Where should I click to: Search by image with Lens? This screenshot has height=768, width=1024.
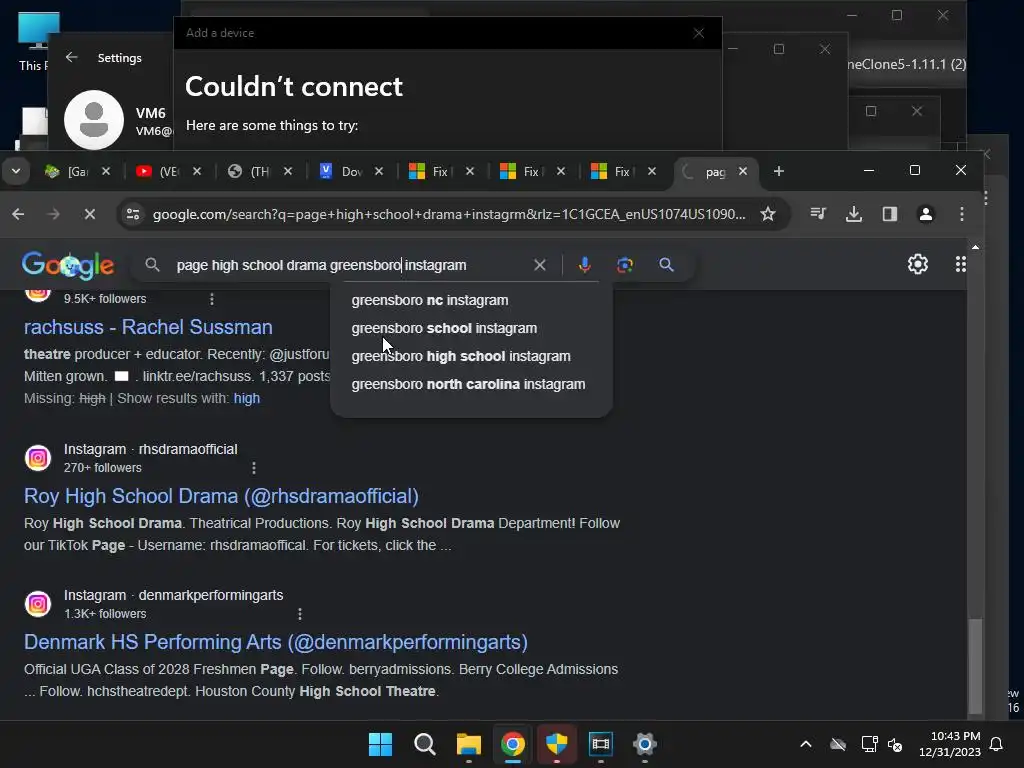click(625, 265)
